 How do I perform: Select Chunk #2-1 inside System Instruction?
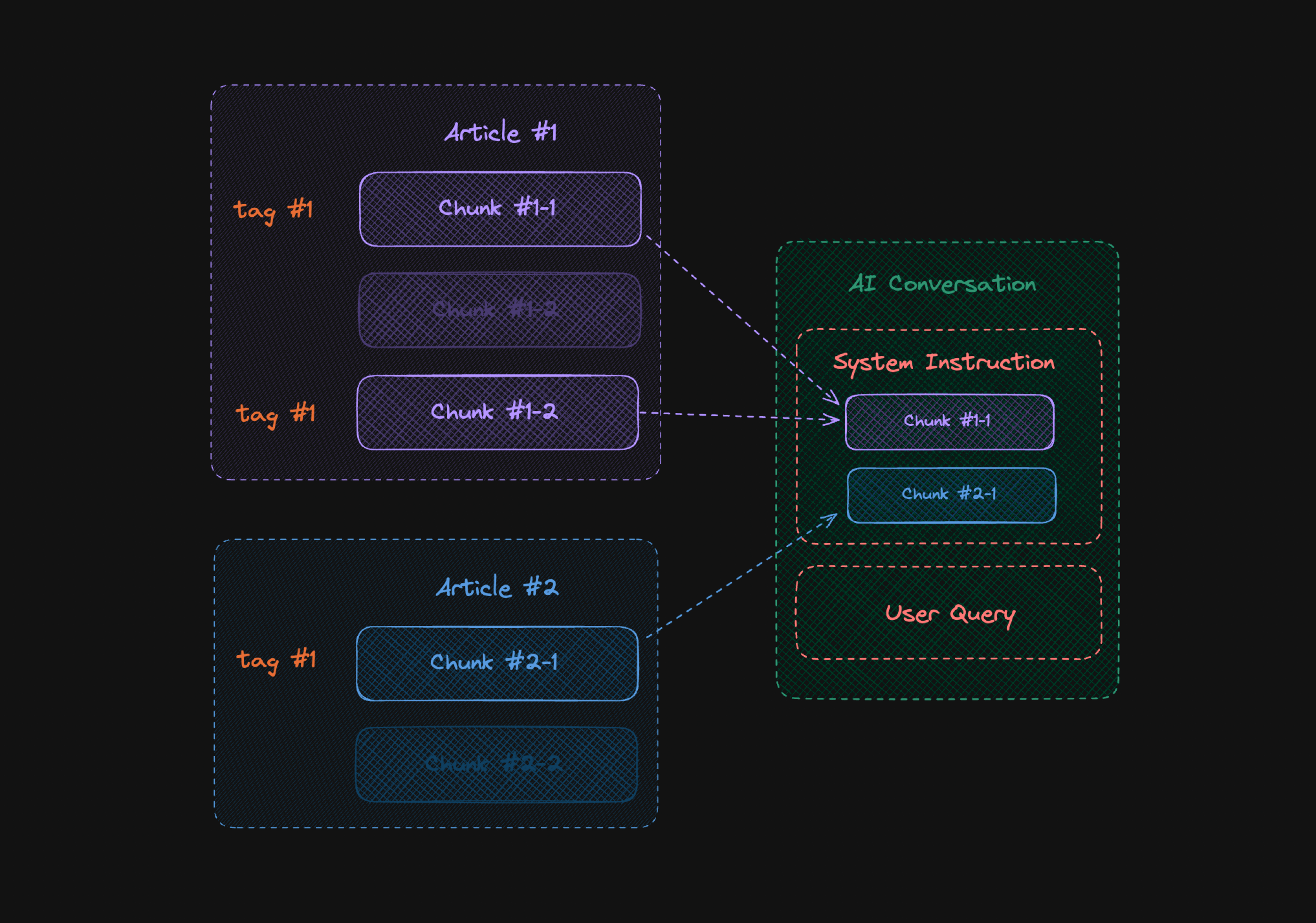pyautogui.click(x=951, y=495)
